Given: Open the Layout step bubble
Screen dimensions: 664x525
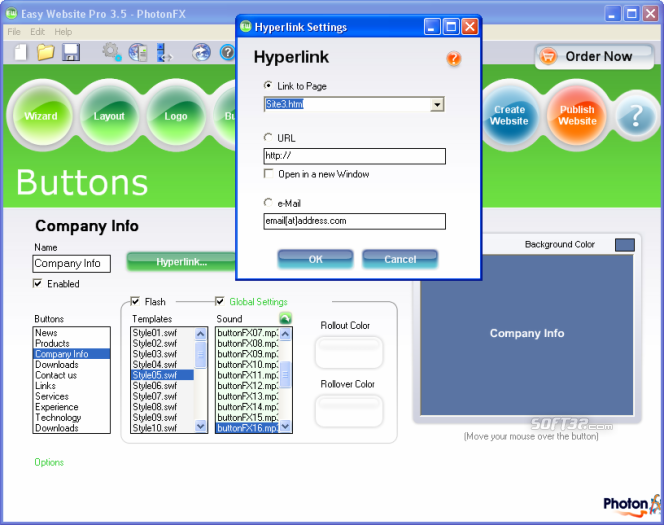Looking at the screenshot, I should [x=109, y=116].
